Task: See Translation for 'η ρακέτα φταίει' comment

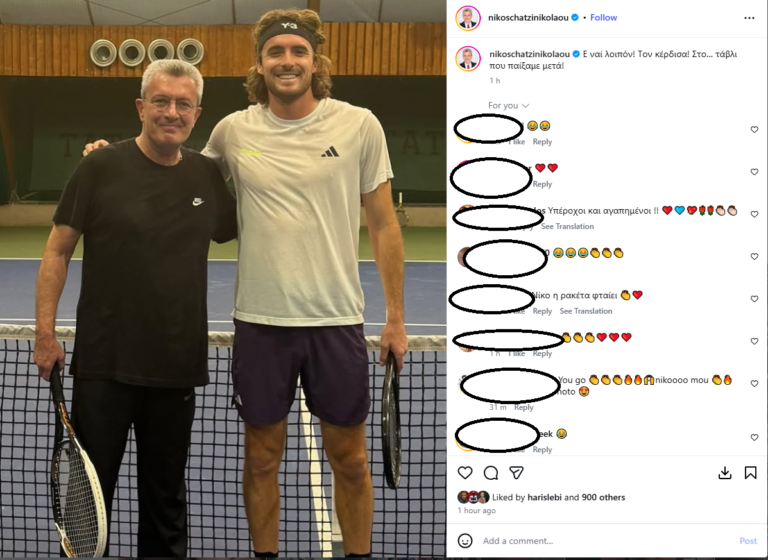Action: click(x=586, y=311)
